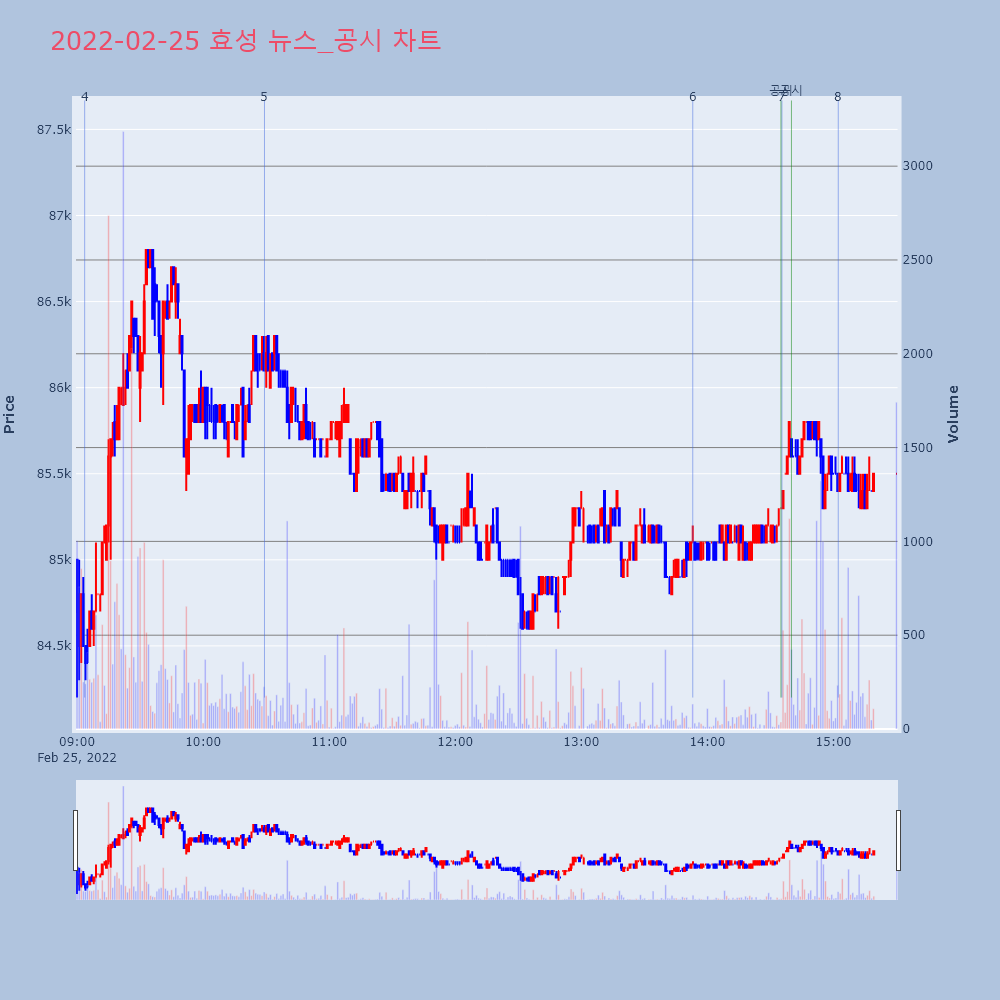Click the 09:00 time axis label
This screenshot has width=1000, height=1000.
pyautogui.click(x=77, y=742)
